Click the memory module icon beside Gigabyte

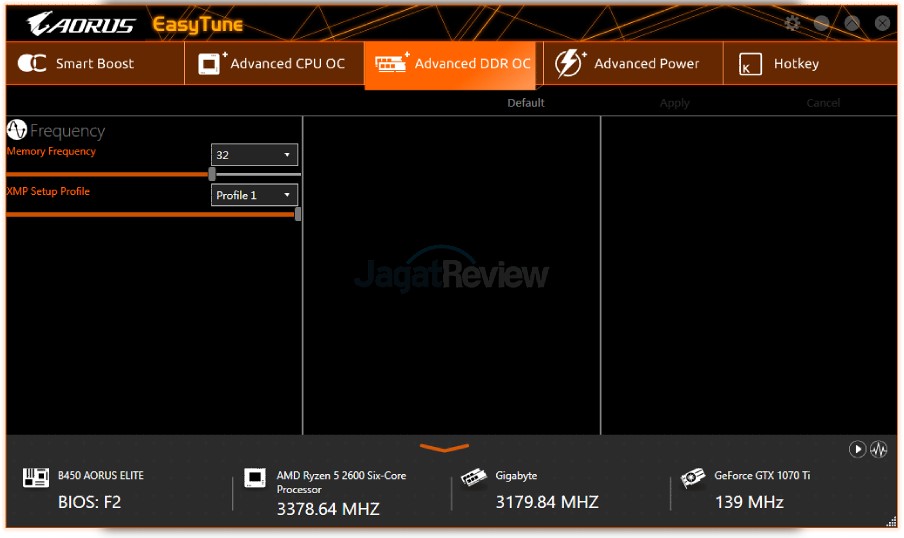coord(474,478)
